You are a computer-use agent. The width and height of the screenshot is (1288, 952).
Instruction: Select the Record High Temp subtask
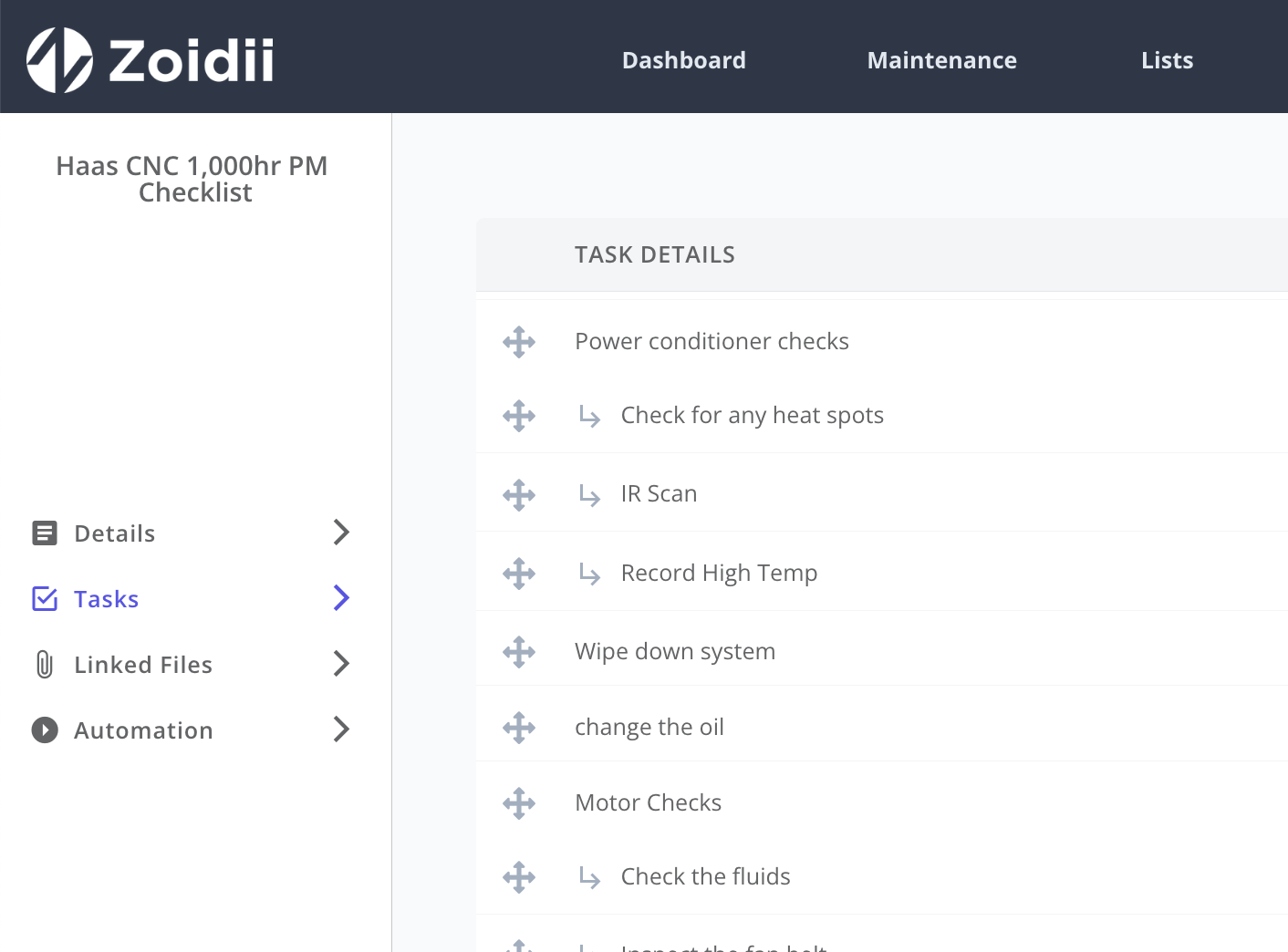coord(720,573)
